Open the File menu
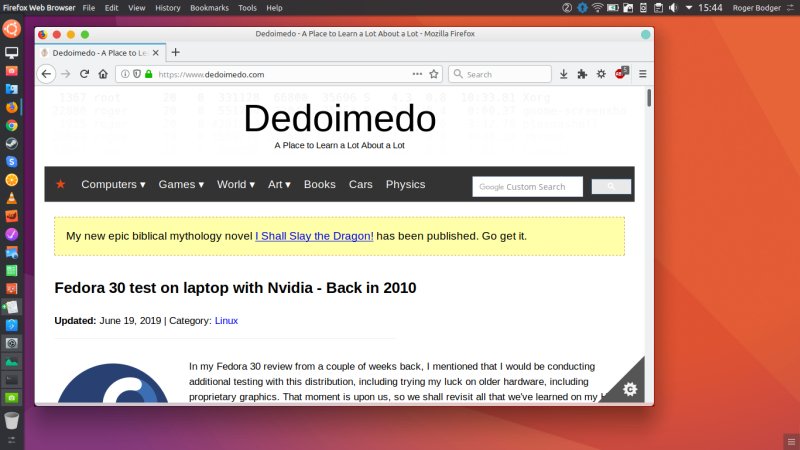 click(x=89, y=8)
